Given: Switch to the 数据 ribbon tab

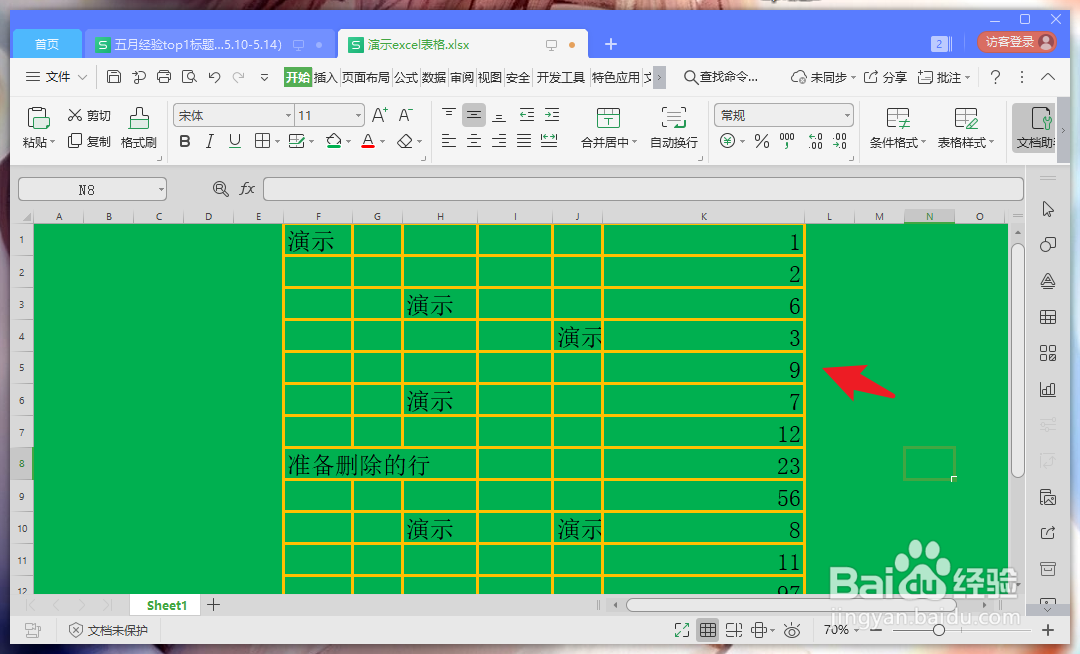Looking at the screenshot, I should click(x=434, y=77).
